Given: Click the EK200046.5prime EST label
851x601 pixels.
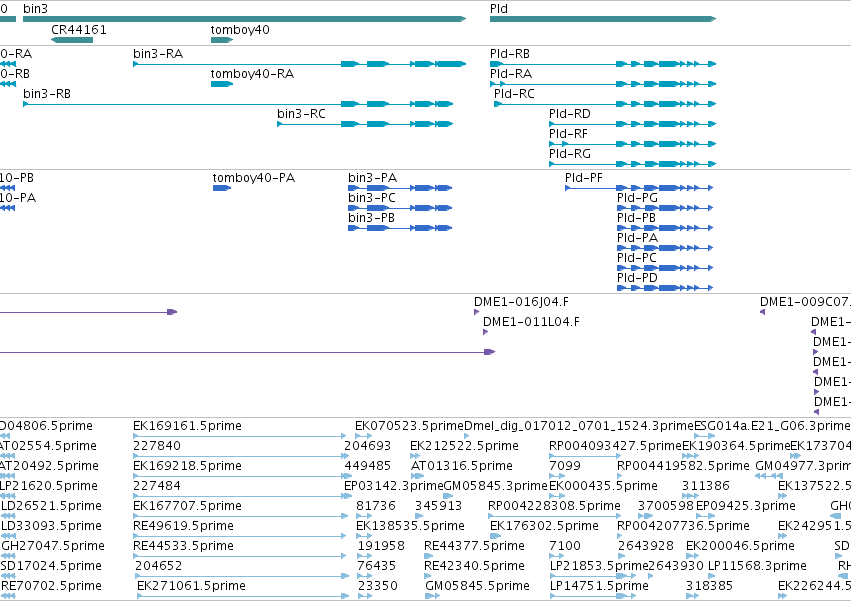Looking at the screenshot, I should click(740, 547).
